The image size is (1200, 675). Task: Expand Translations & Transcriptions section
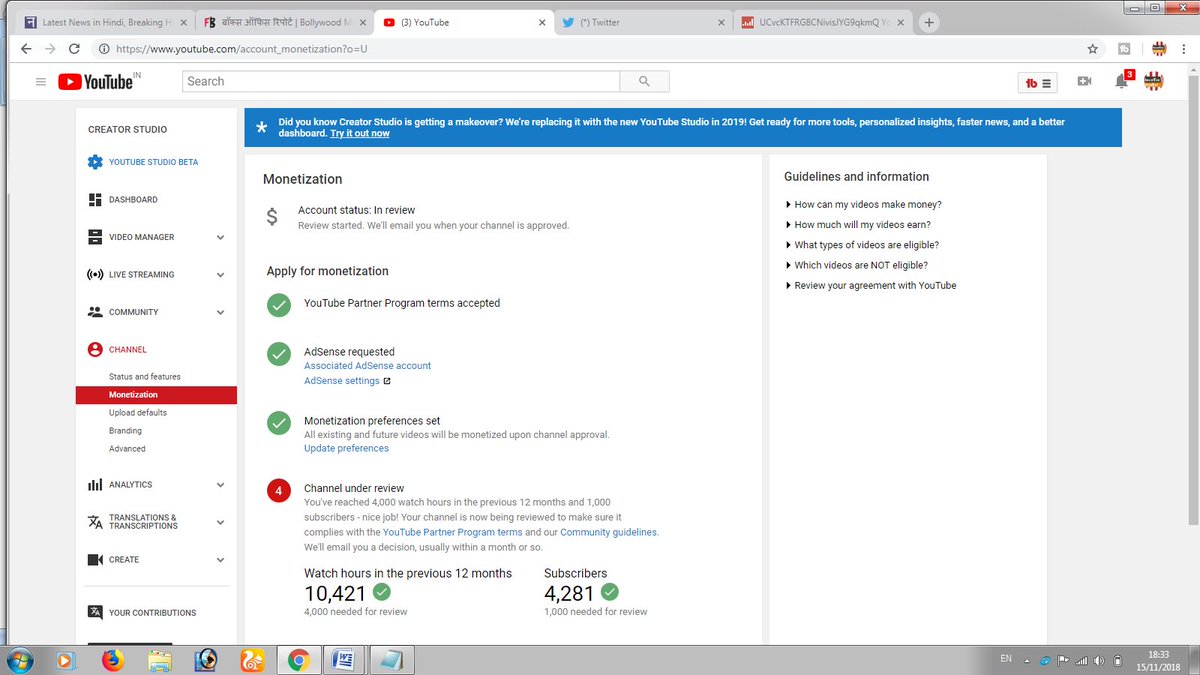[x=220, y=522]
